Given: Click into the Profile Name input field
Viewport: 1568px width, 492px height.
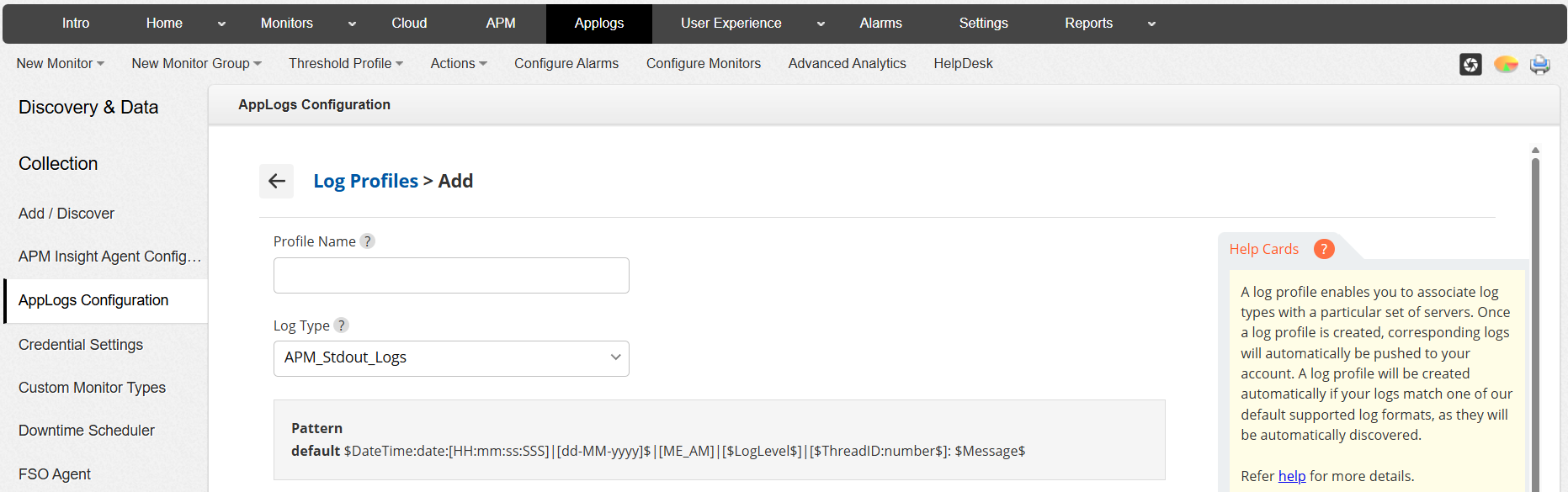Looking at the screenshot, I should click(x=451, y=276).
